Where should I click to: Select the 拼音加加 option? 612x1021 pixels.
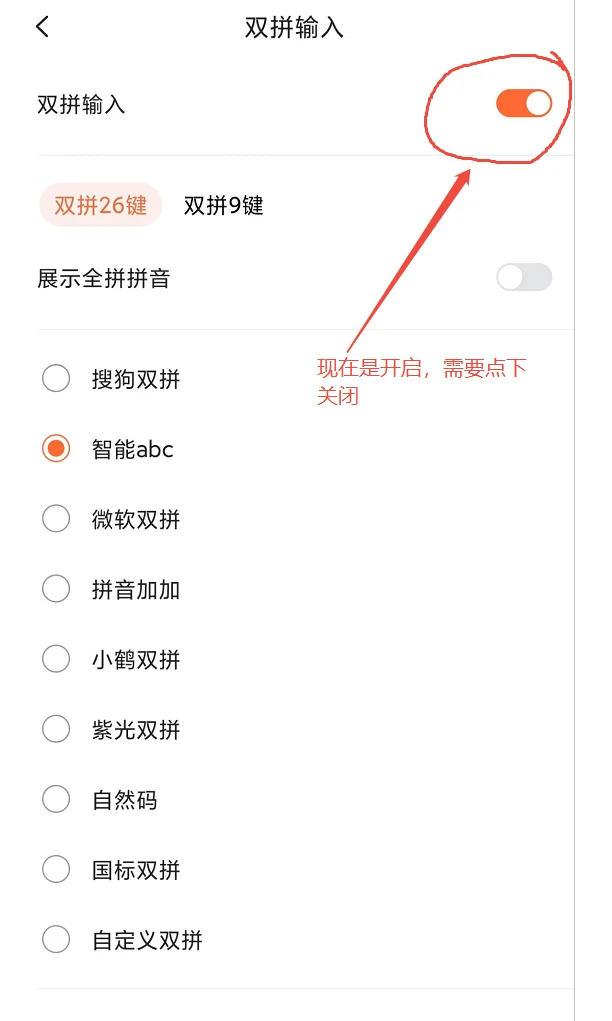tap(56, 589)
